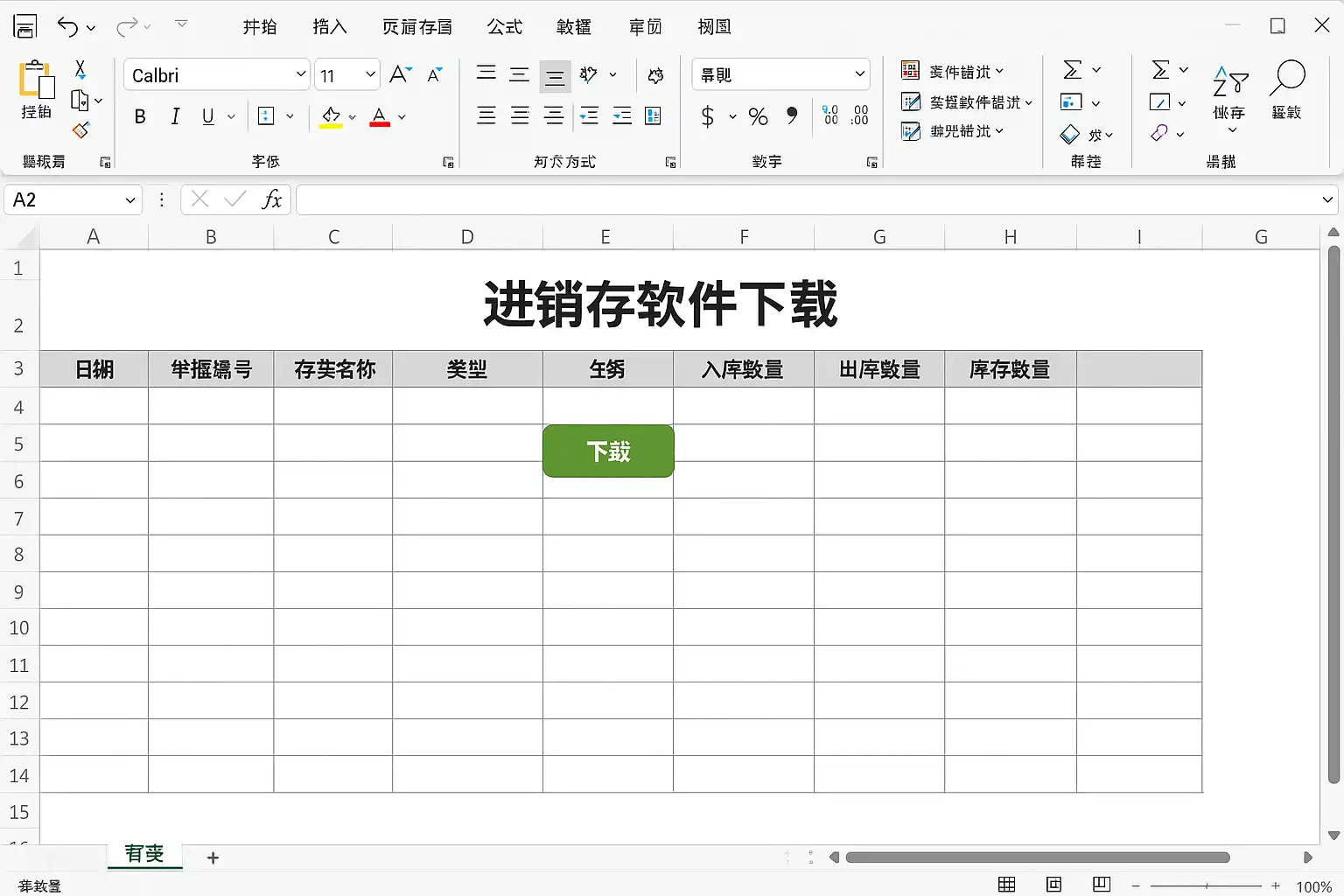
Task: Add a new sheet with plus button
Action: point(213,857)
